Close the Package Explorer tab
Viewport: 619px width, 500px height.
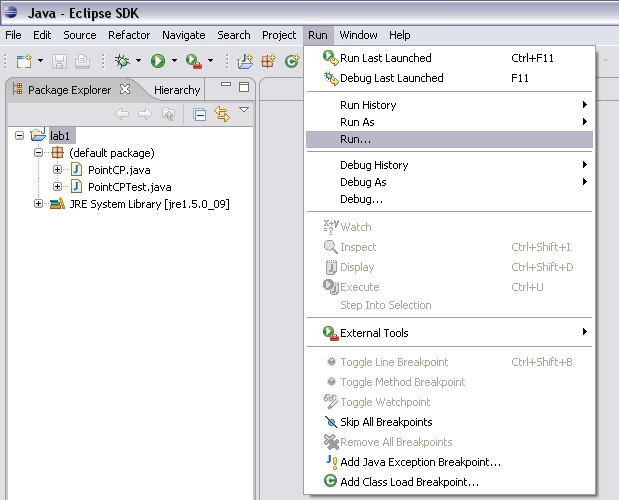pos(125,89)
